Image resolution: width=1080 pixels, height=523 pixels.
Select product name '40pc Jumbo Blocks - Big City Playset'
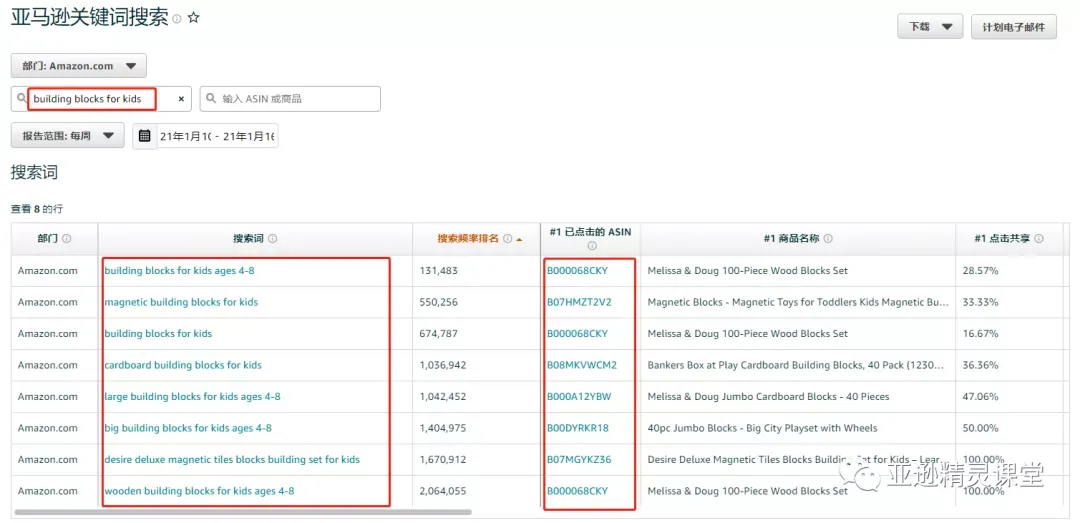[x=762, y=428]
